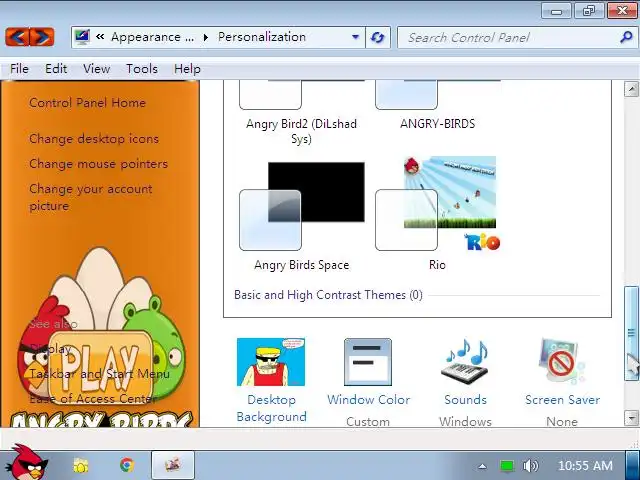
Task: Click the scroll up arrow of theme list
Action: pos(631,89)
